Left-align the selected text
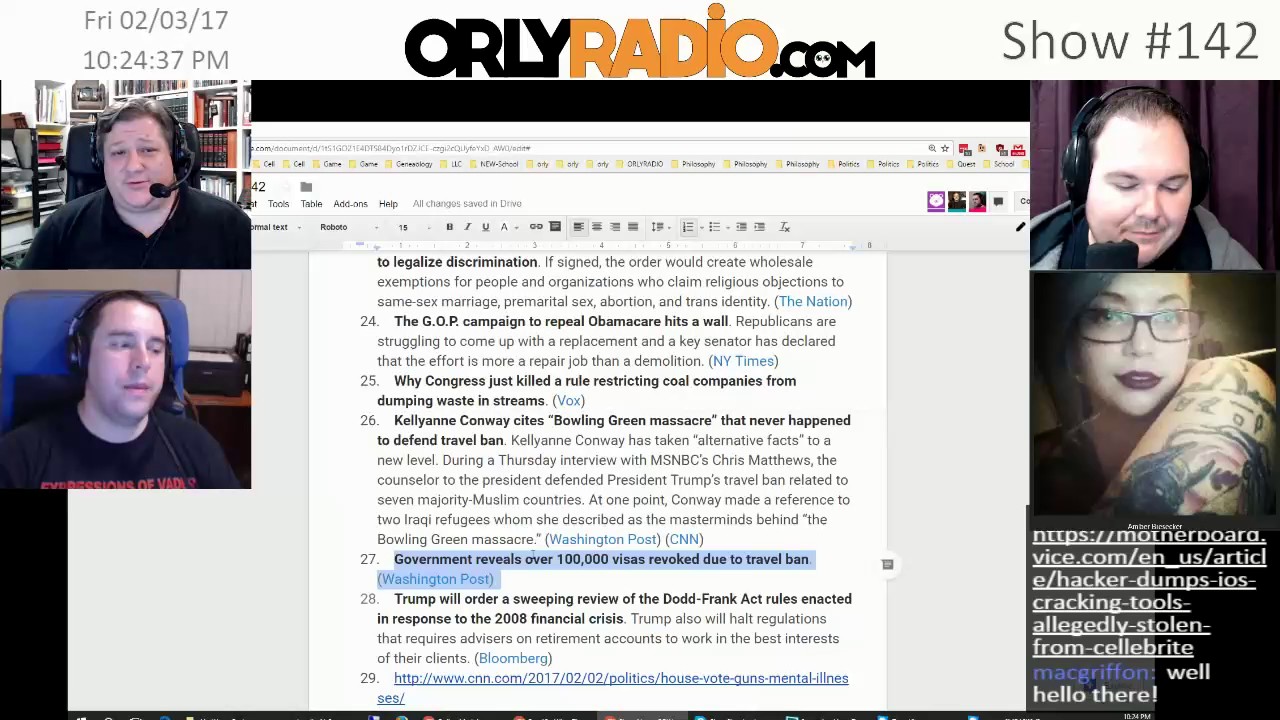1280x720 pixels. click(x=578, y=227)
